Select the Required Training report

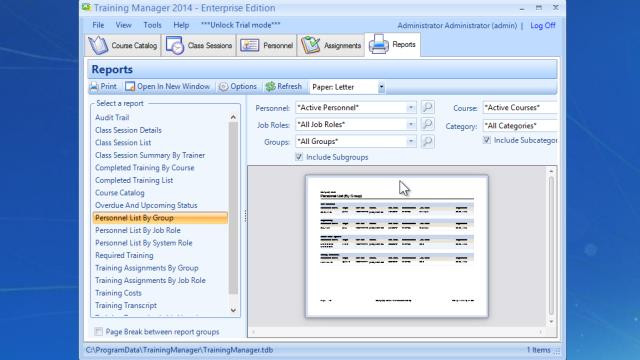(x=124, y=256)
